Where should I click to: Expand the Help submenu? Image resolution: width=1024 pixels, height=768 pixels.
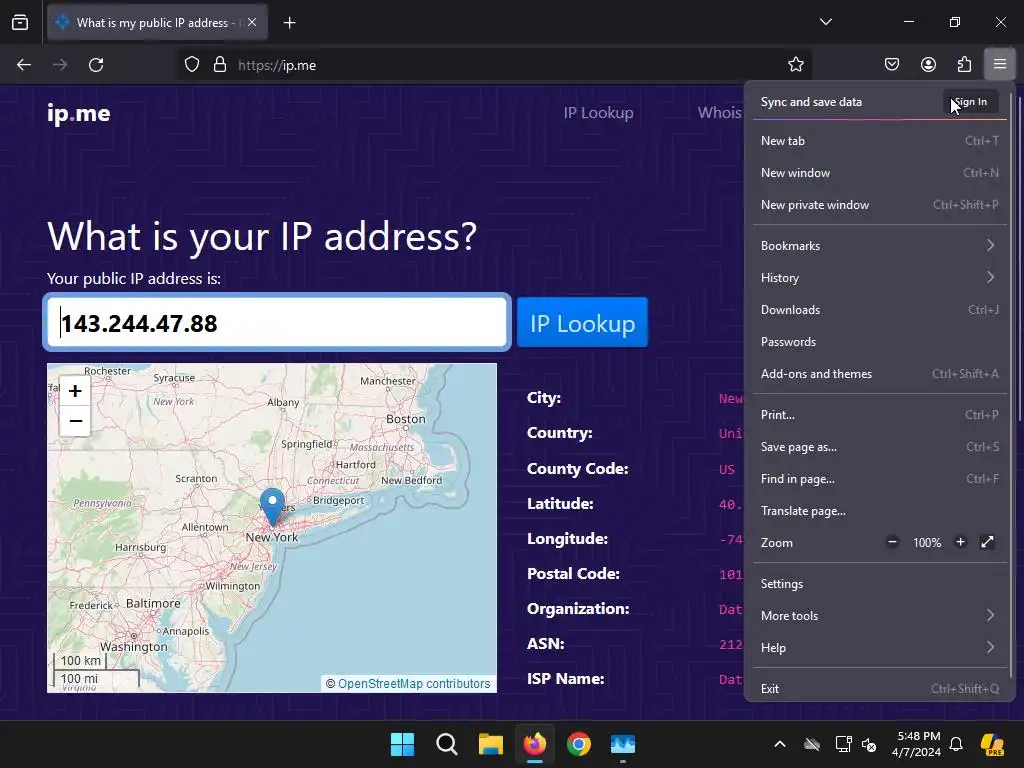[x=879, y=648]
